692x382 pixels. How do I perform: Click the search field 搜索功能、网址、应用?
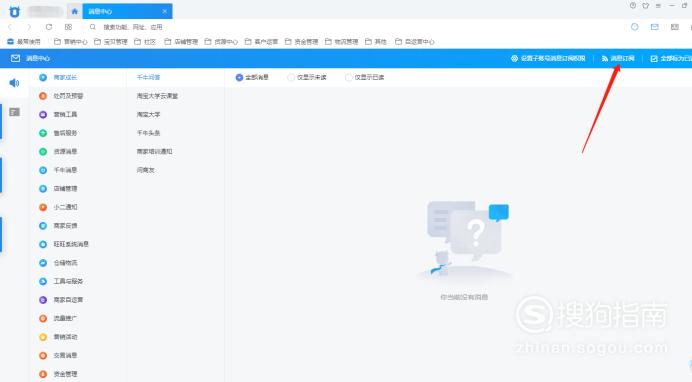pyautogui.click(x=133, y=27)
